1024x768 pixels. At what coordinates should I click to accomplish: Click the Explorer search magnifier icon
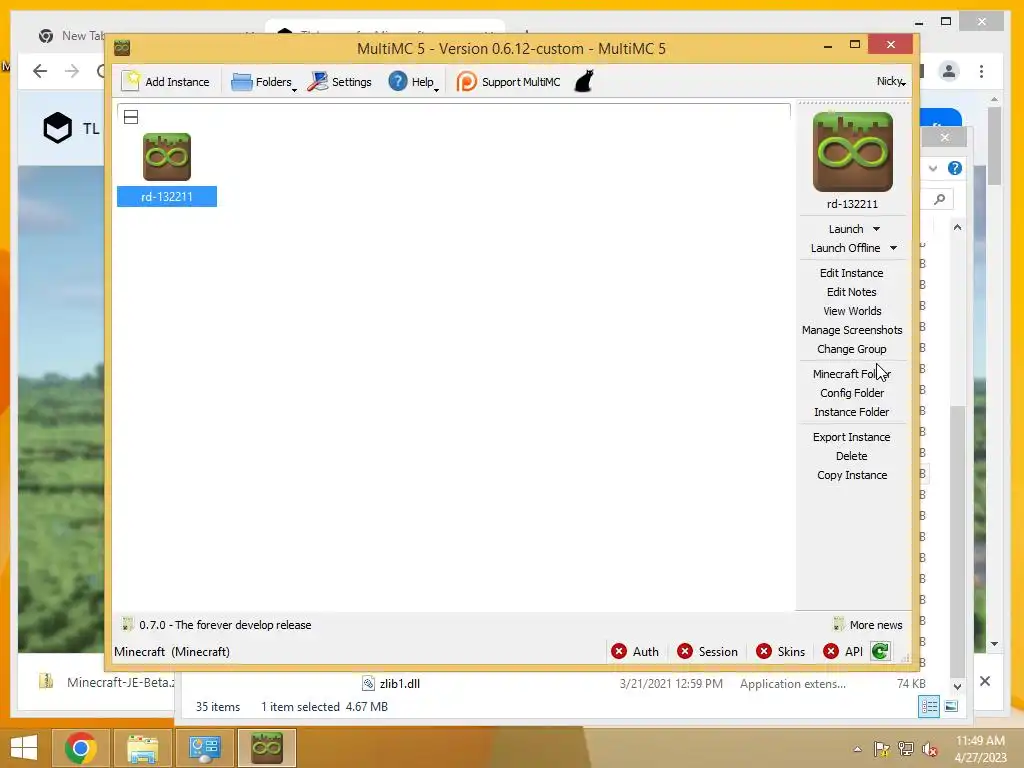point(939,199)
